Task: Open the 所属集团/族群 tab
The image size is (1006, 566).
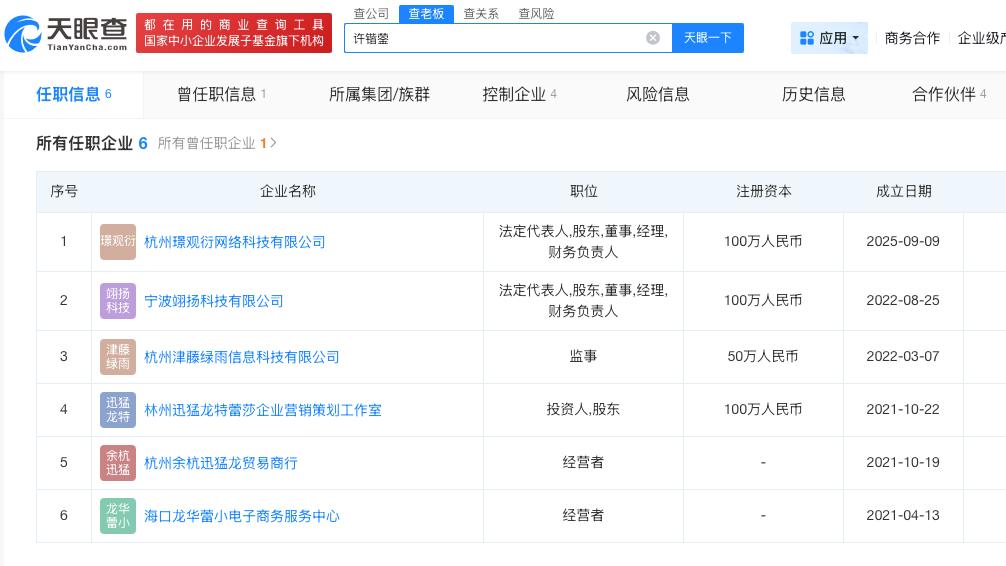Action: 379,94
